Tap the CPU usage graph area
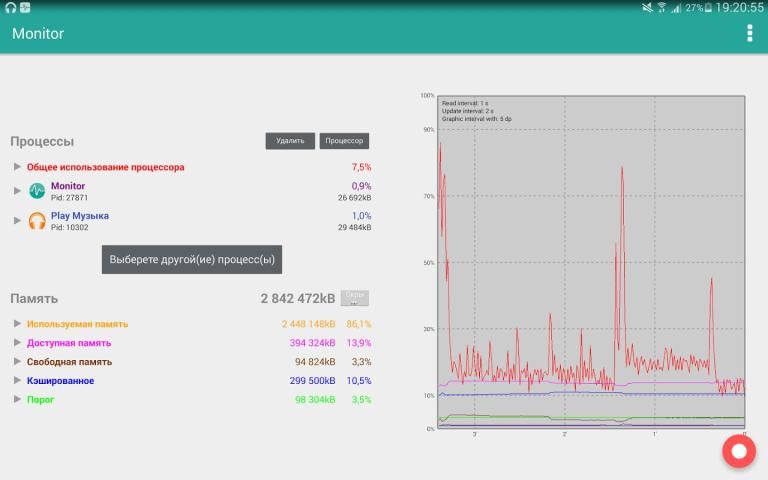 click(x=590, y=262)
